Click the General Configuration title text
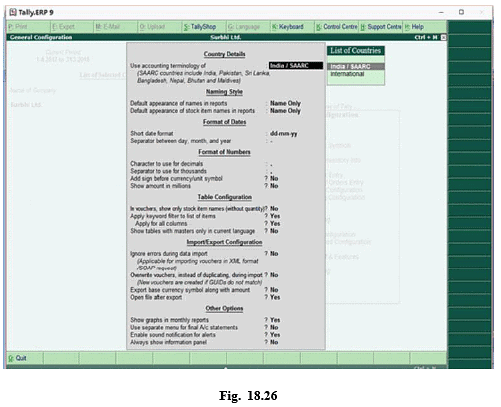The width and height of the screenshot is (501, 407). click(41, 37)
